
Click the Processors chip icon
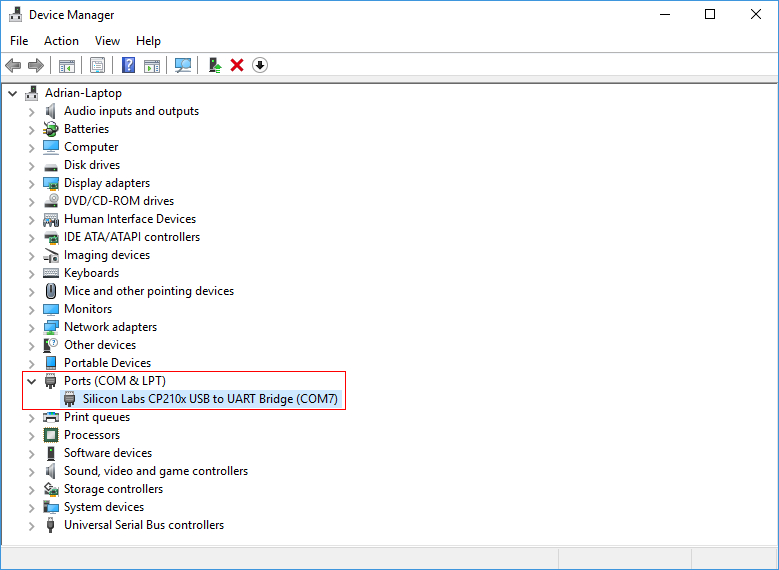(51, 435)
